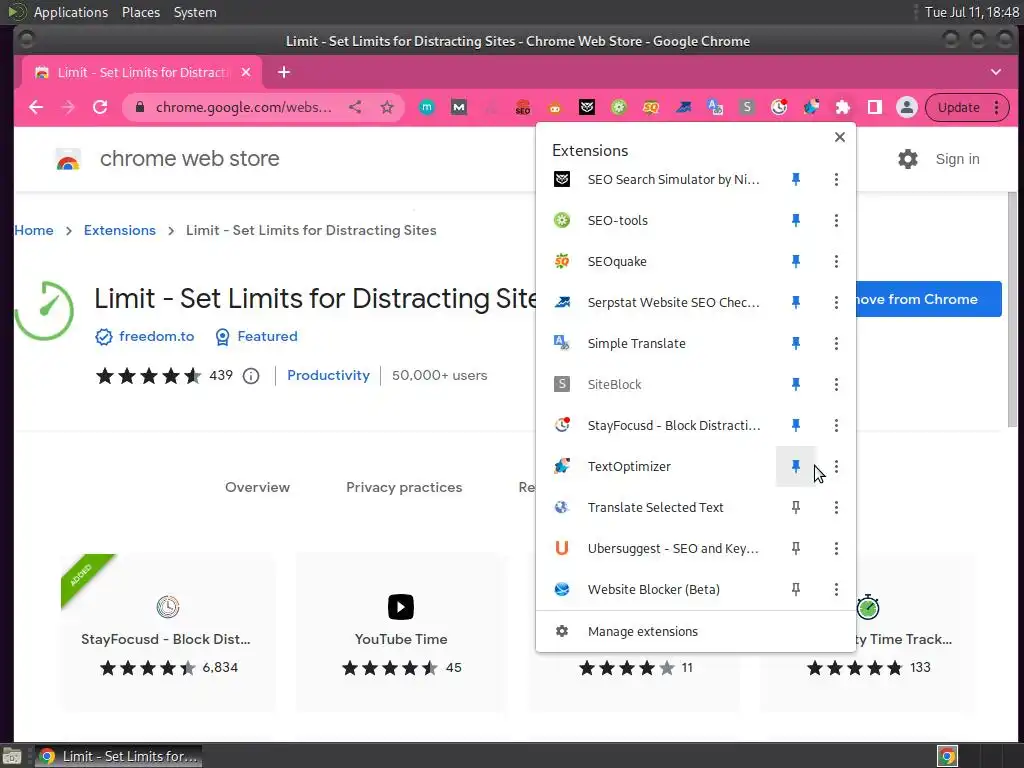1024x768 pixels.
Task: Launch Ubersuggest from extensions list
Action: coord(656,549)
